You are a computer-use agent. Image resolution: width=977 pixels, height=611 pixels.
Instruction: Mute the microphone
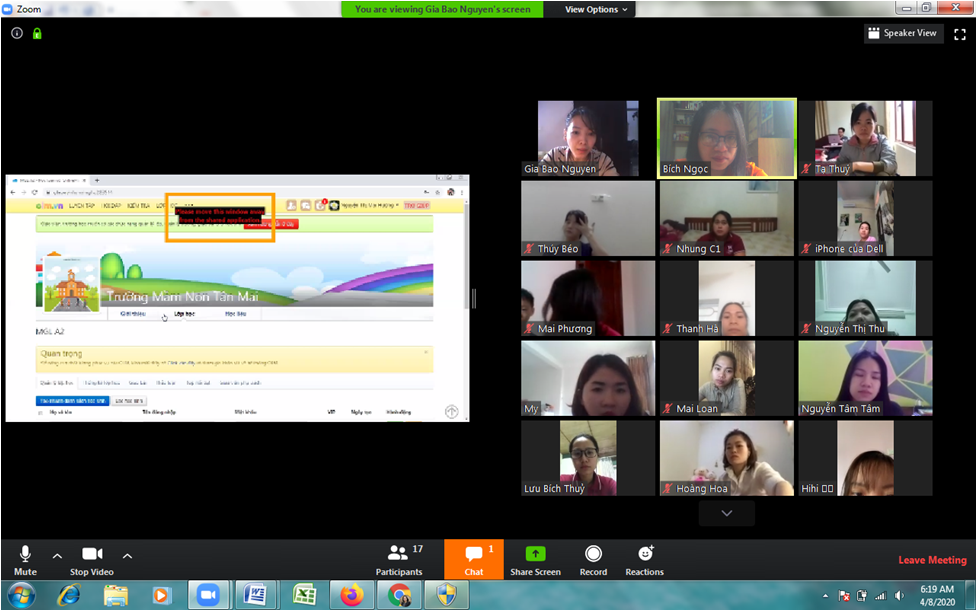point(25,559)
